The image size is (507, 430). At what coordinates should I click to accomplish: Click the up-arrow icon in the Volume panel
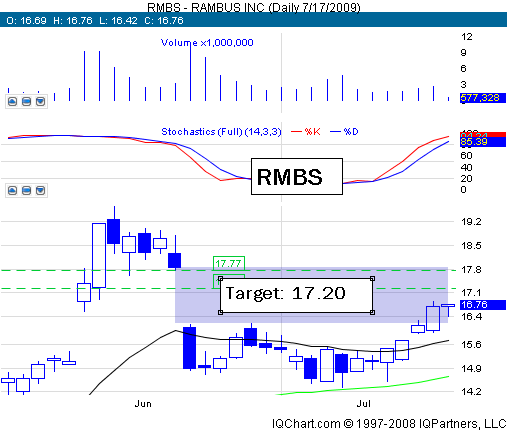pyautogui.click(x=12, y=101)
